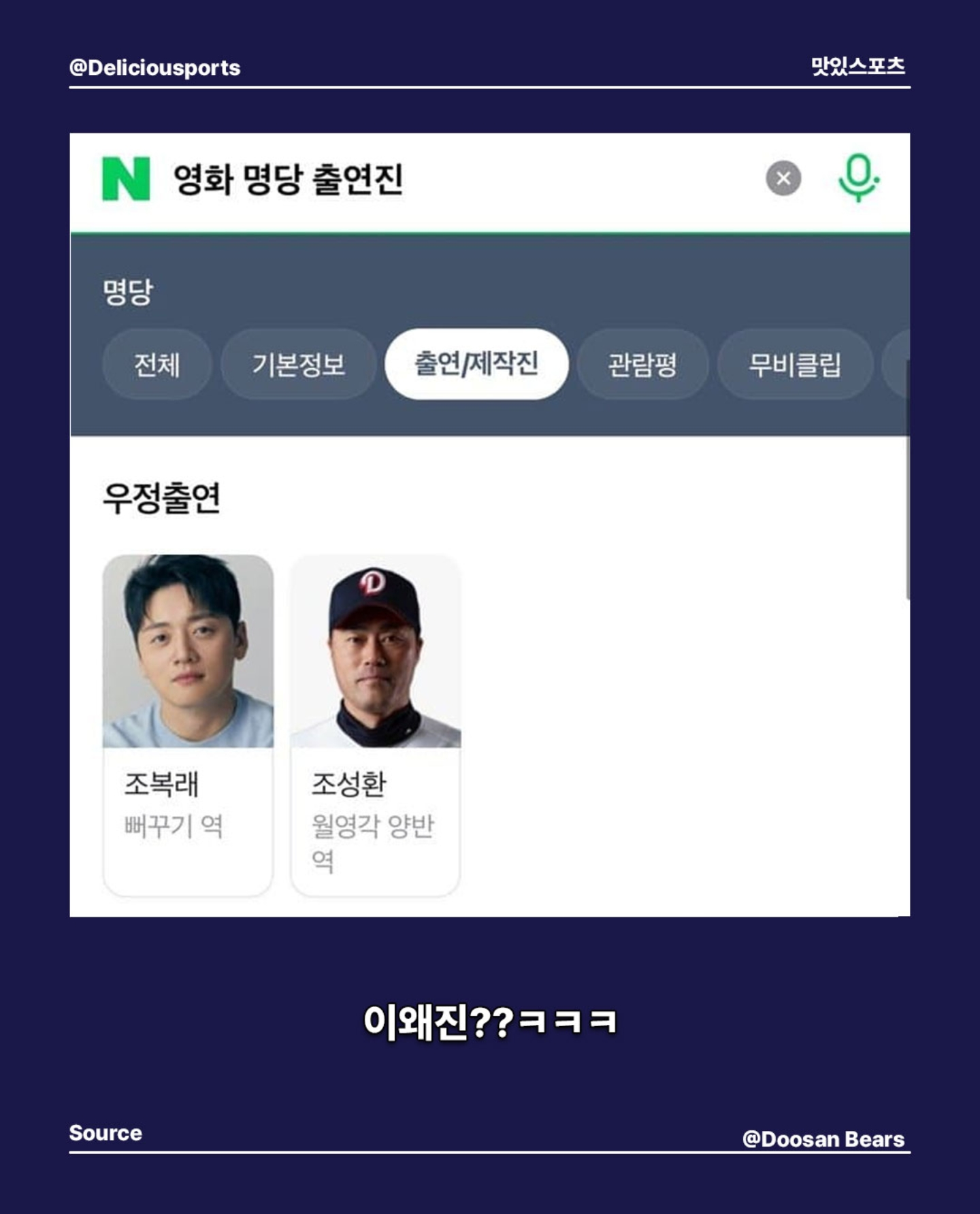Tap the green microphone voice search icon
Screen dimensions: 980x1214
point(858,178)
